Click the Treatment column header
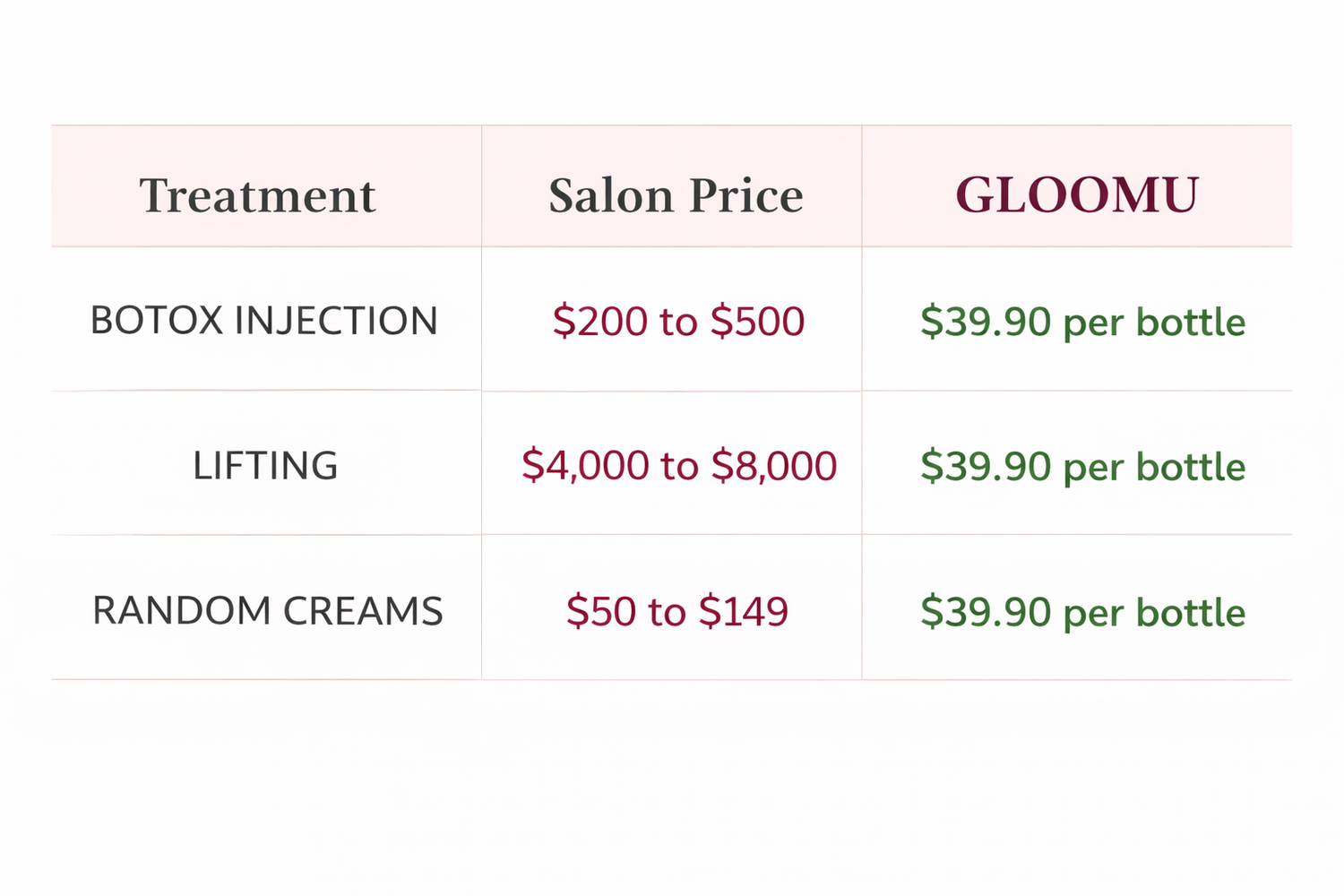Image resolution: width=1344 pixels, height=896 pixels. (257, 196)
